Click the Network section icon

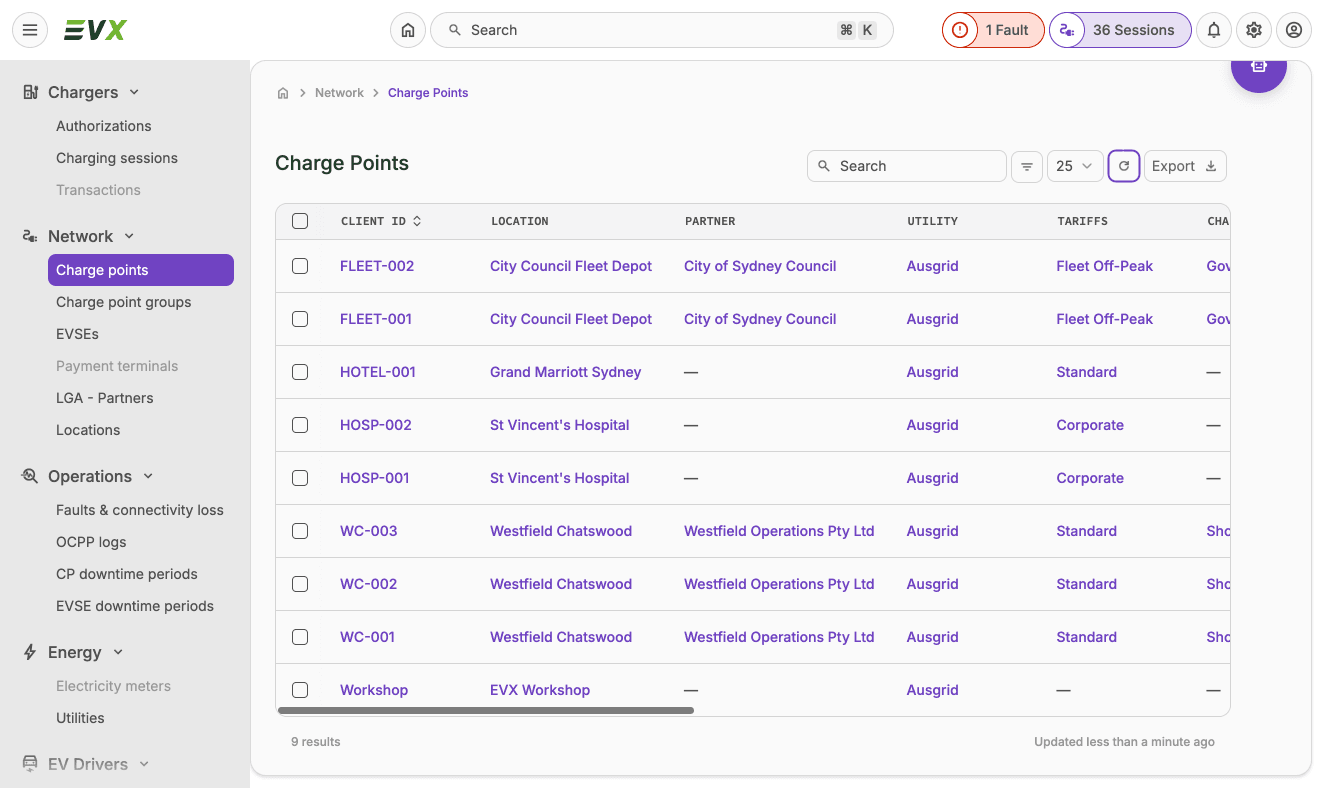31,236
